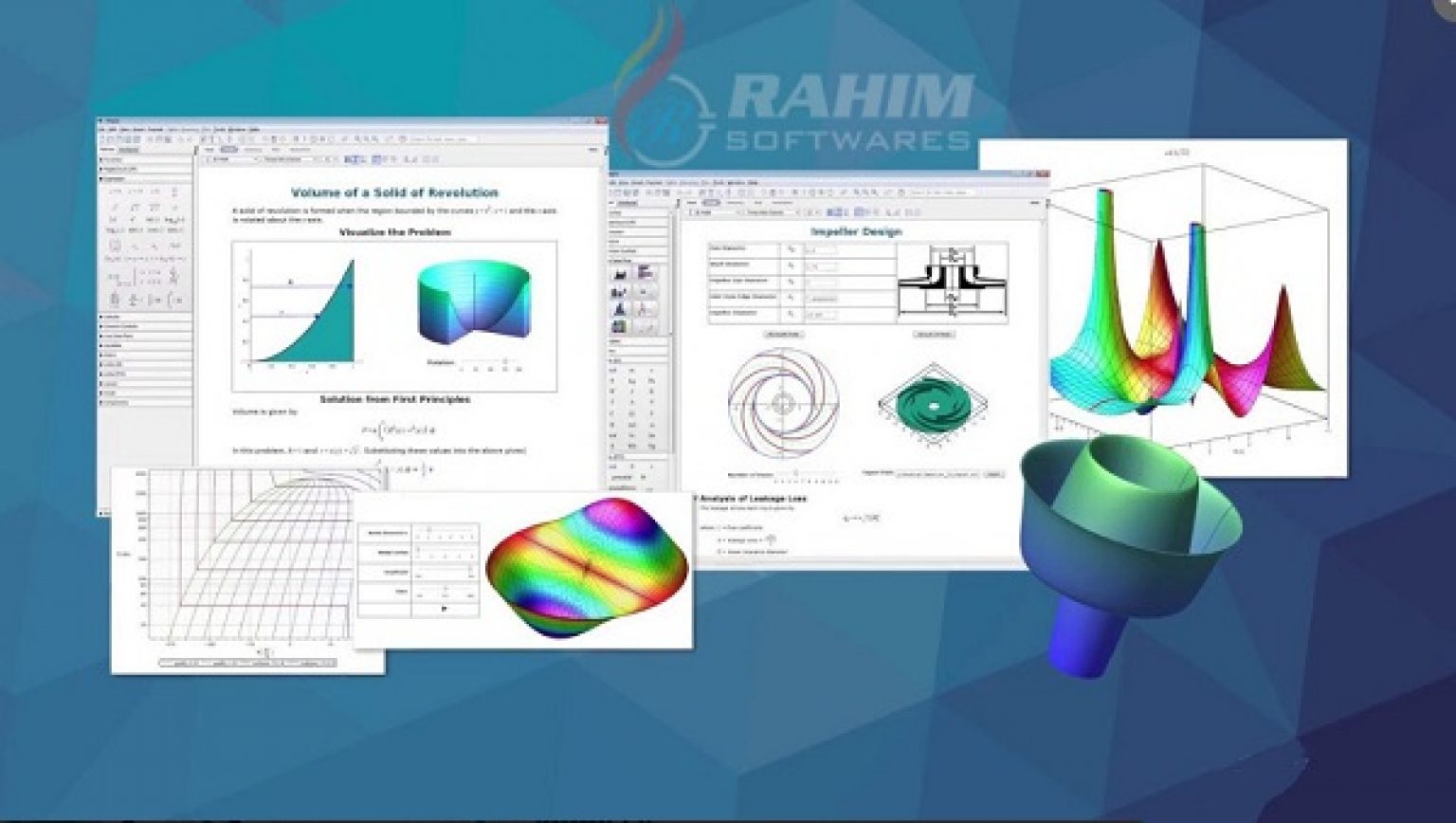Adjust the fourth slider beside the rainbow surface plot
The image size is (1456, 823).
(x=443, y=591)
